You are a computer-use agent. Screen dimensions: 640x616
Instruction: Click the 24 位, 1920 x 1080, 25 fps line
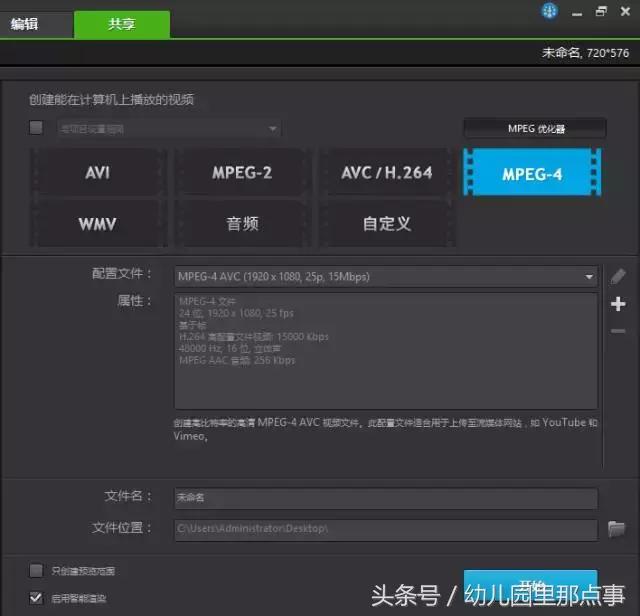pyautogui.click(x=236, y=313)
